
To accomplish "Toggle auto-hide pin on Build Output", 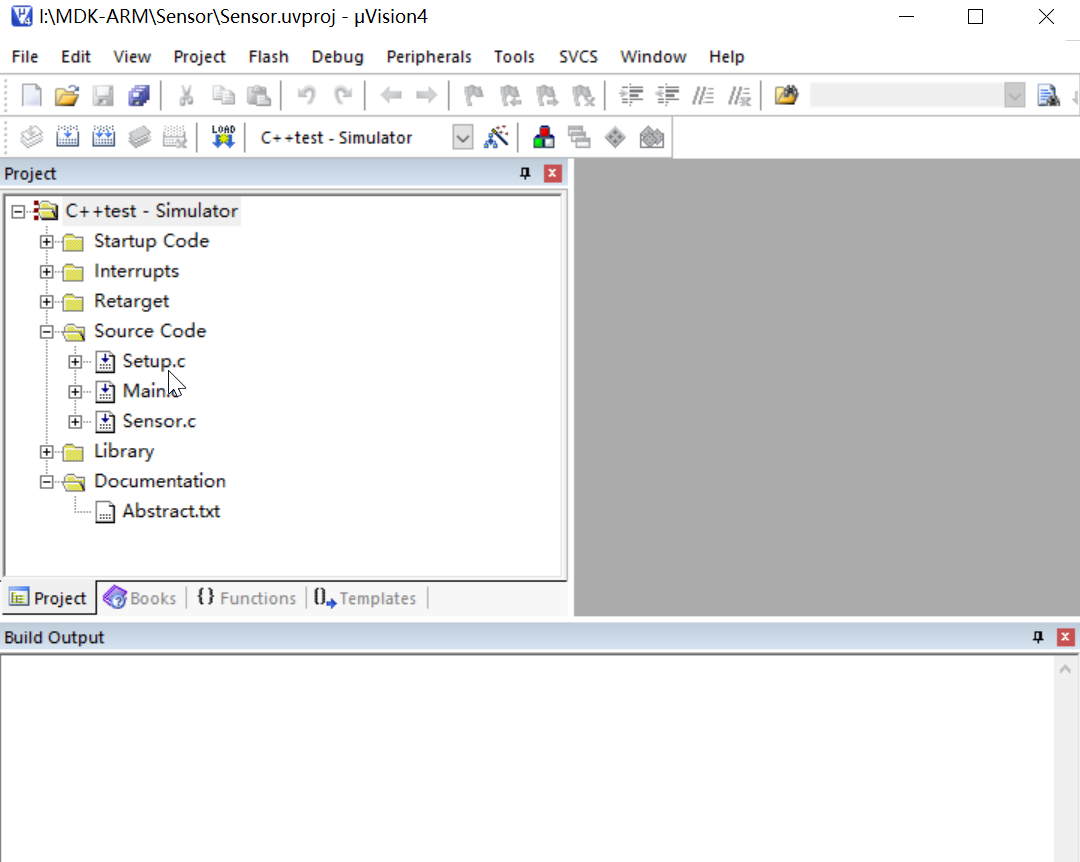I will click(x=1038, y=637).
